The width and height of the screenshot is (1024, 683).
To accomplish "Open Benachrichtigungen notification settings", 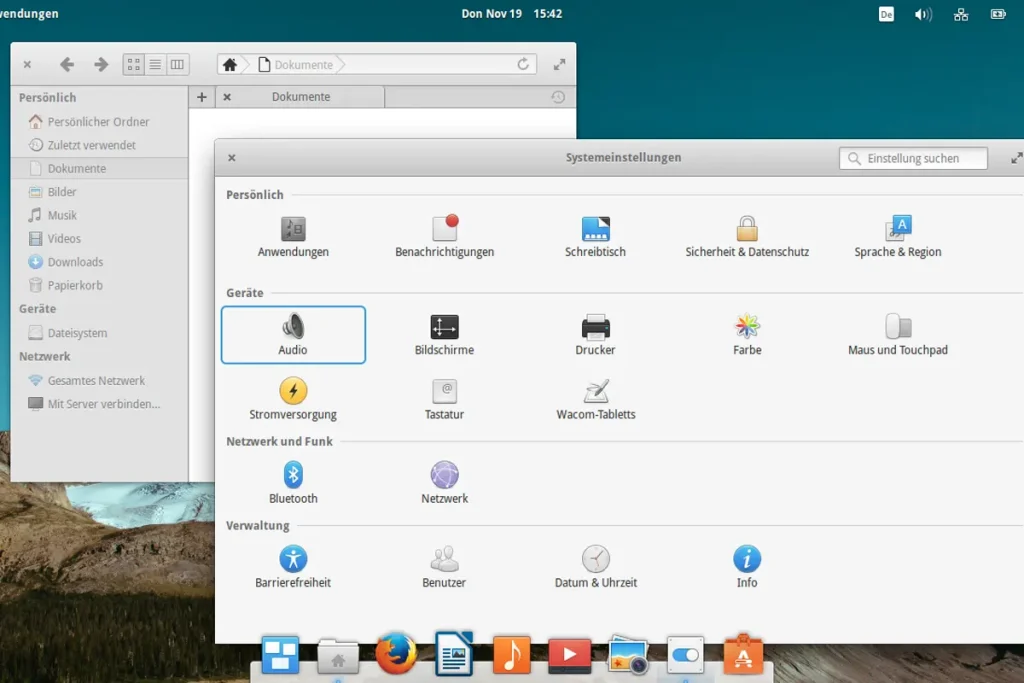I will click(x=444, y=231).
